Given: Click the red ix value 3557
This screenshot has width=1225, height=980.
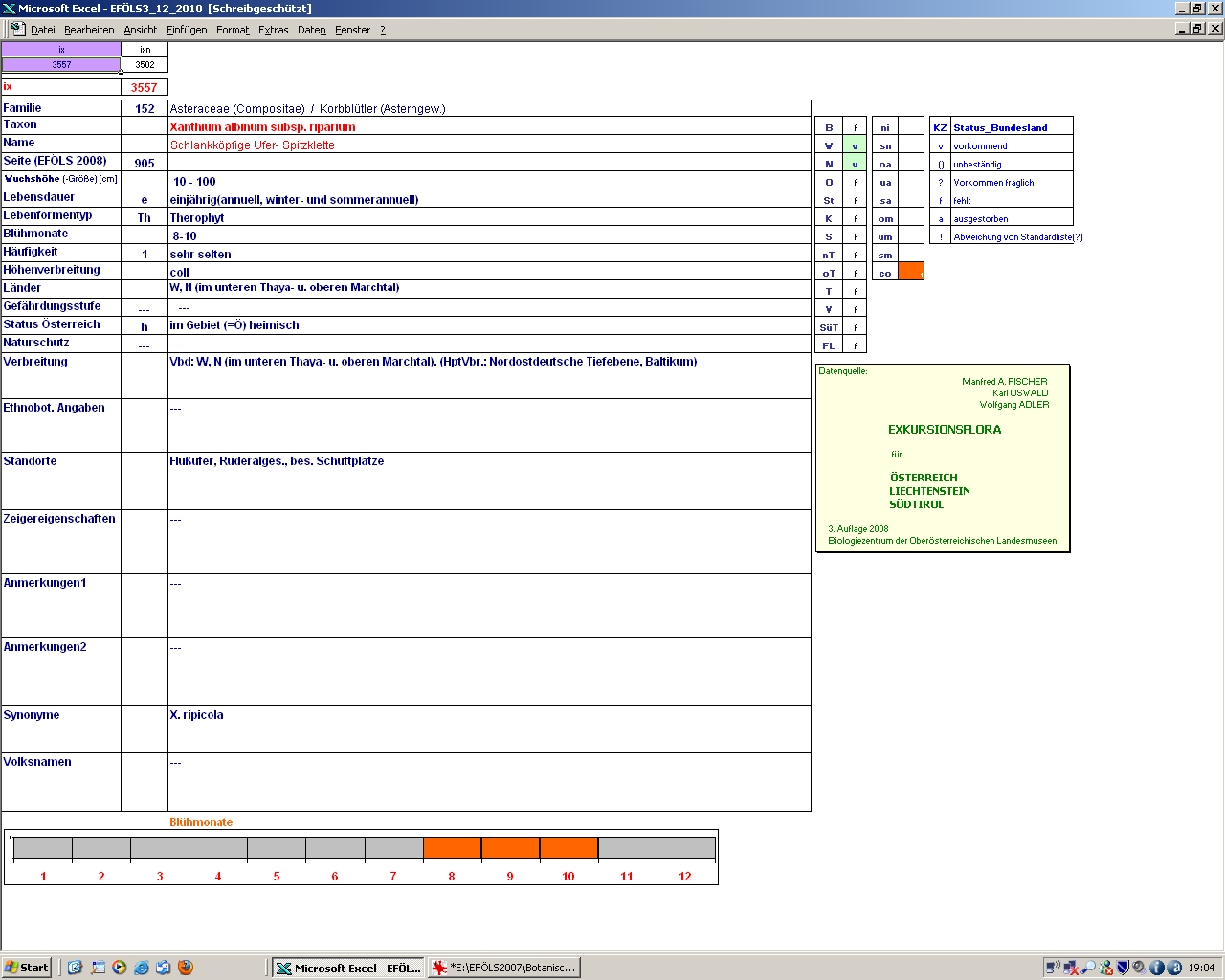Looking at the screenshot, I should pyautogui.click(x=145, y=87).
